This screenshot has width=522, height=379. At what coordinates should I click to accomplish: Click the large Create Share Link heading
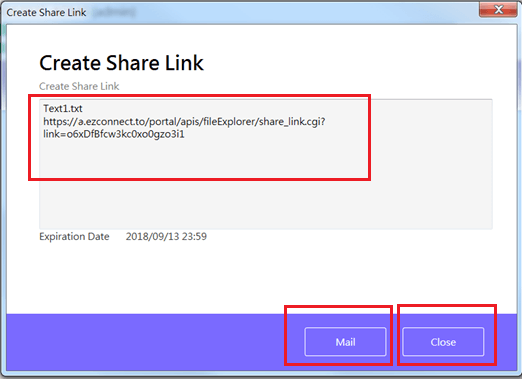point(121,63)
